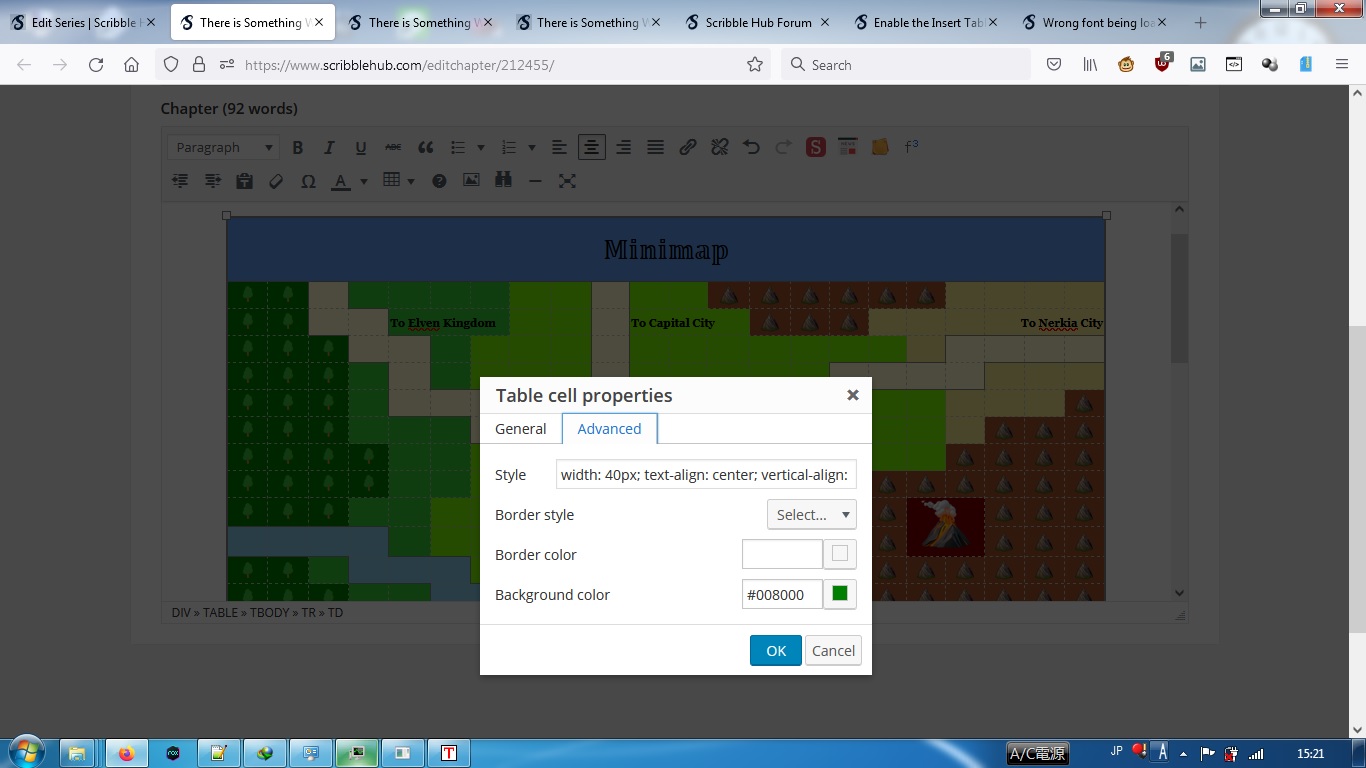Click the blockquote icon
This screenshot has height=768, width=1366.
tap(426, 148)
